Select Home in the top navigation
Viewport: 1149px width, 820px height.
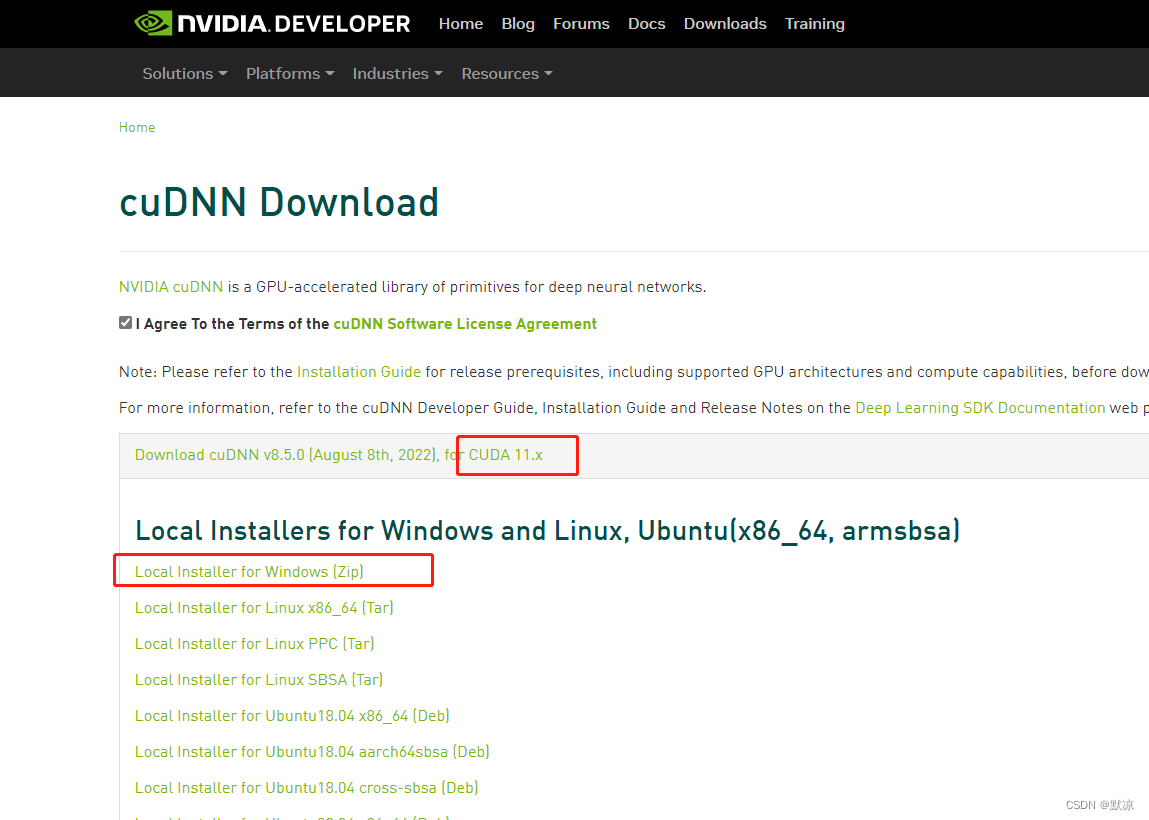point(460,23)
